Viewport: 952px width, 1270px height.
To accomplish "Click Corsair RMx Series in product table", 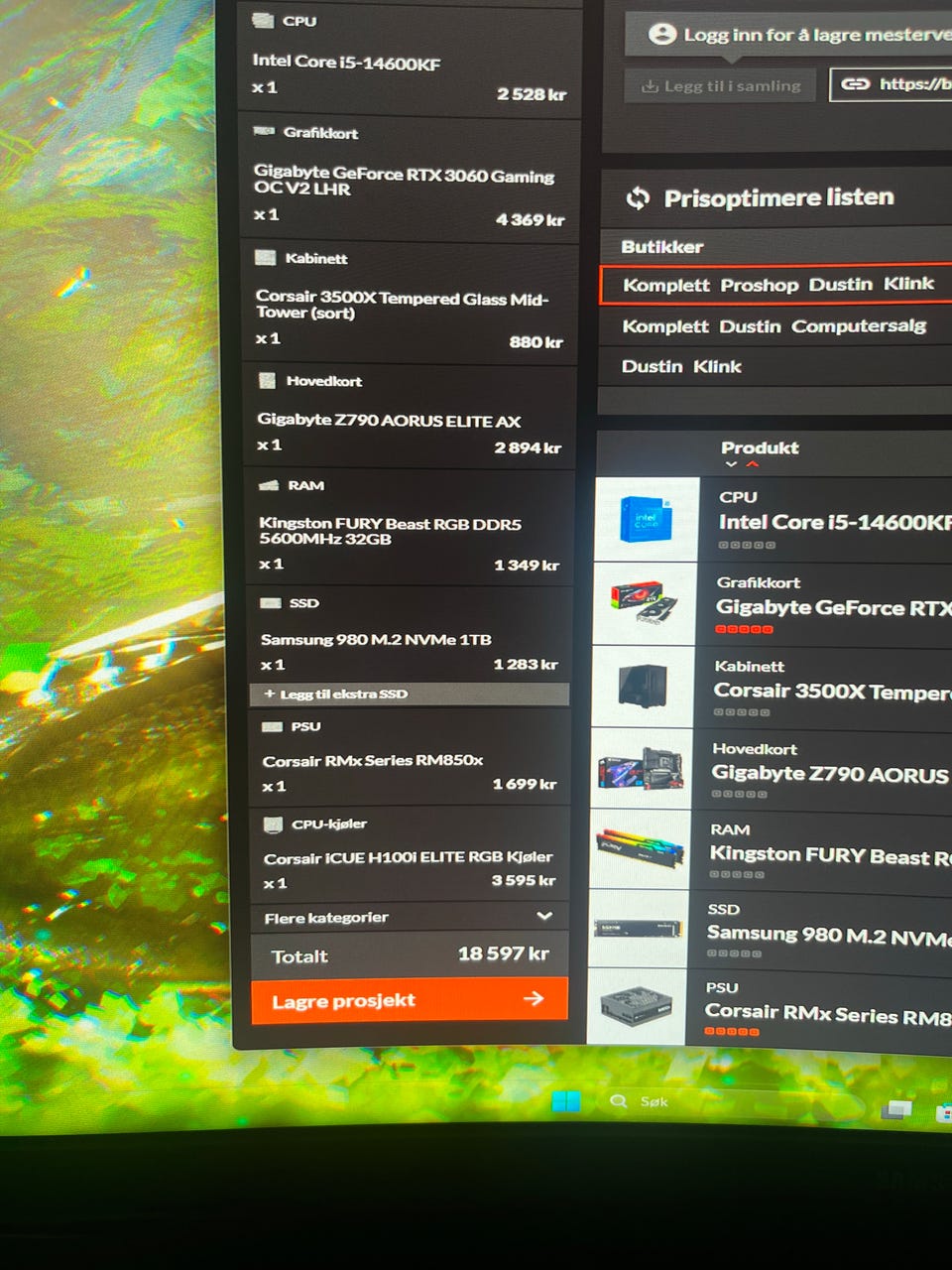I will point(828,1013).
